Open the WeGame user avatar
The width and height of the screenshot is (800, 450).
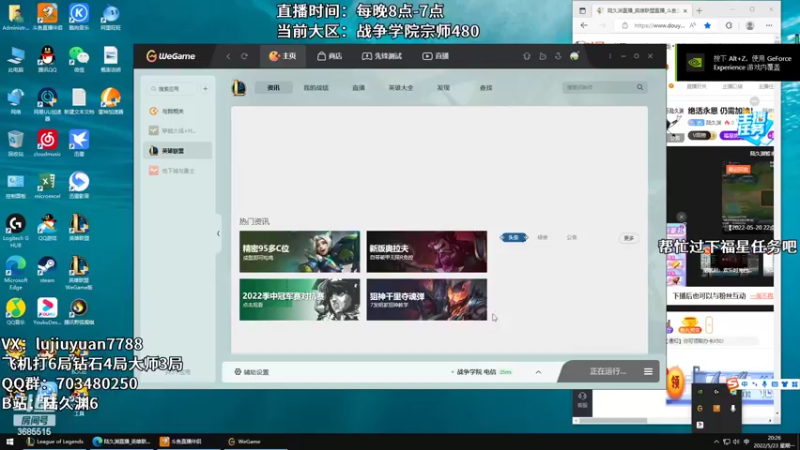click(574, 56)
